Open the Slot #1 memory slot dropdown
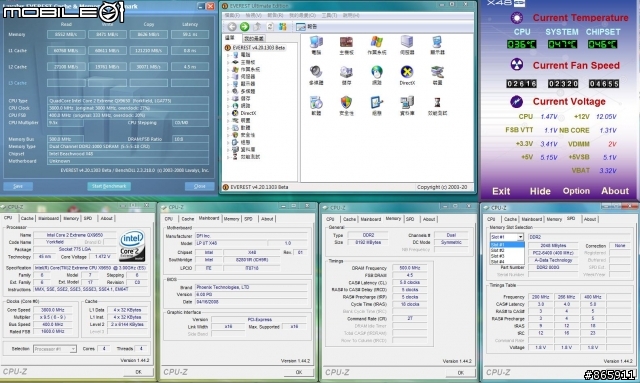The image size is (640, 383). coord(520,237)
